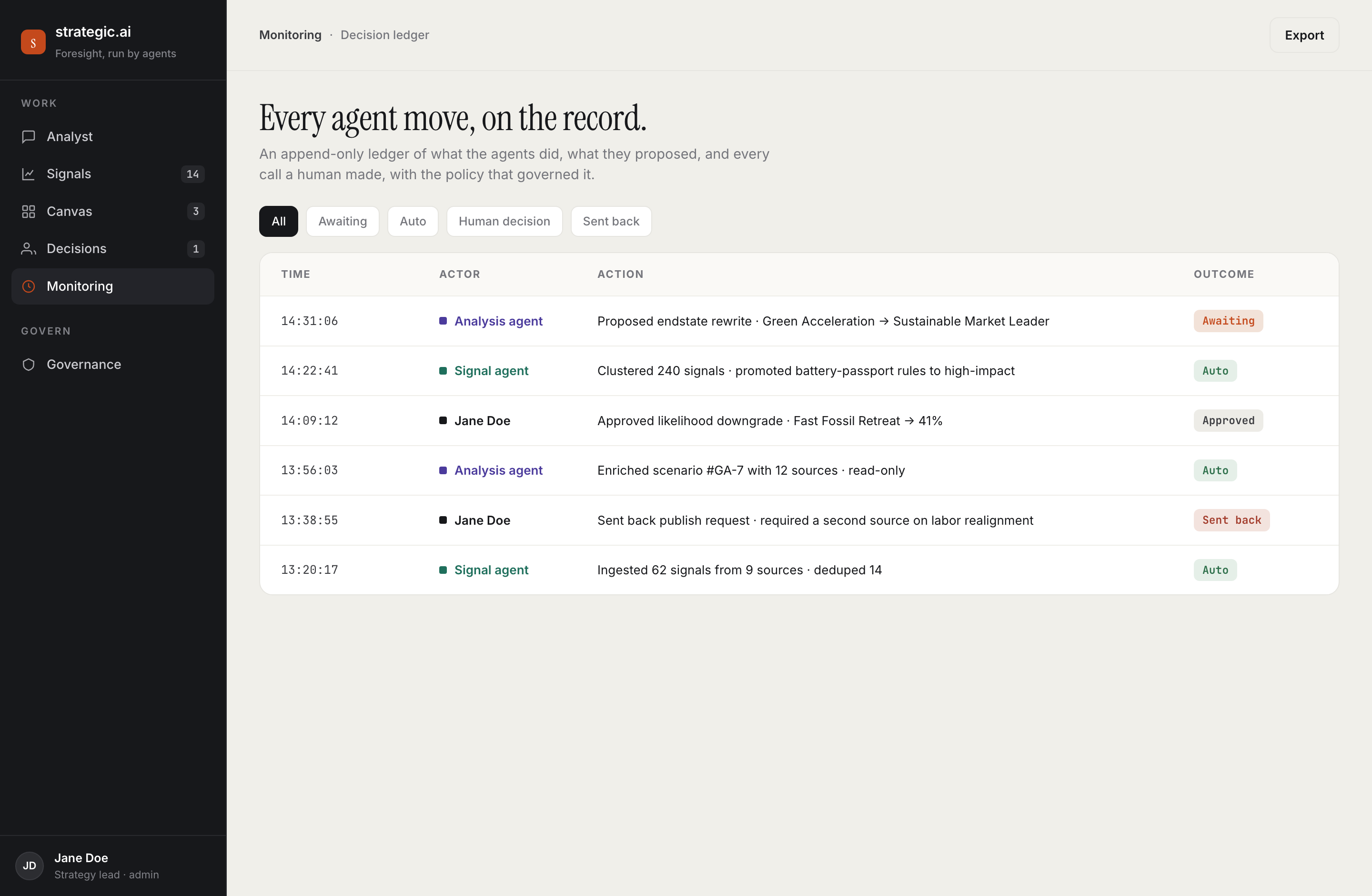This screenshot has width=1372, height=896.
Task: Filter ledger by Sent back
Action: [x=611, y=222]
